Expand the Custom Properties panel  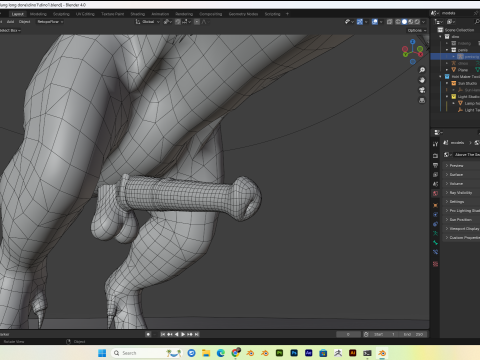click(x=462, y=237)
